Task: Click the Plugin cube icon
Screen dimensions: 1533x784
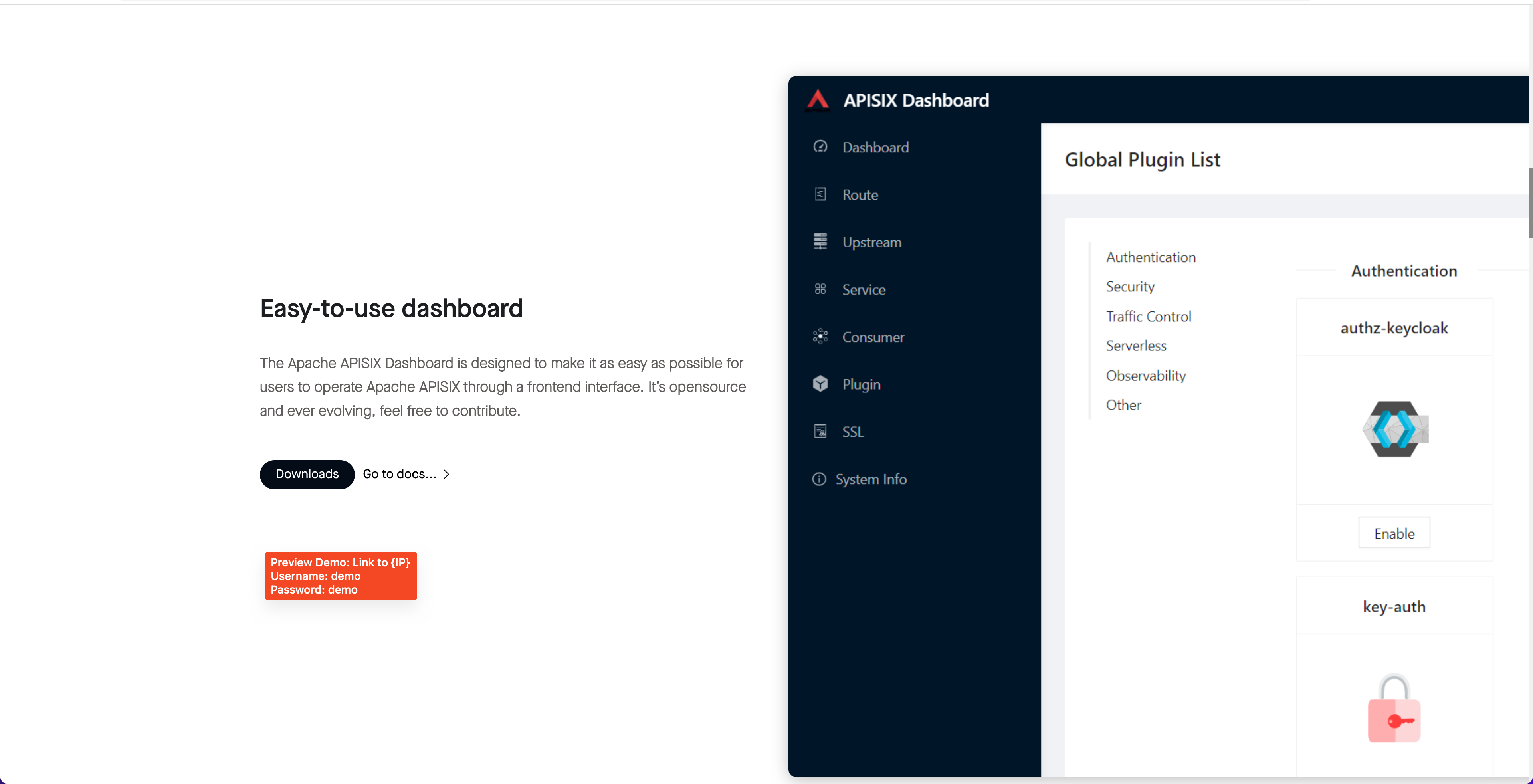Action: (x=820, y=384)
